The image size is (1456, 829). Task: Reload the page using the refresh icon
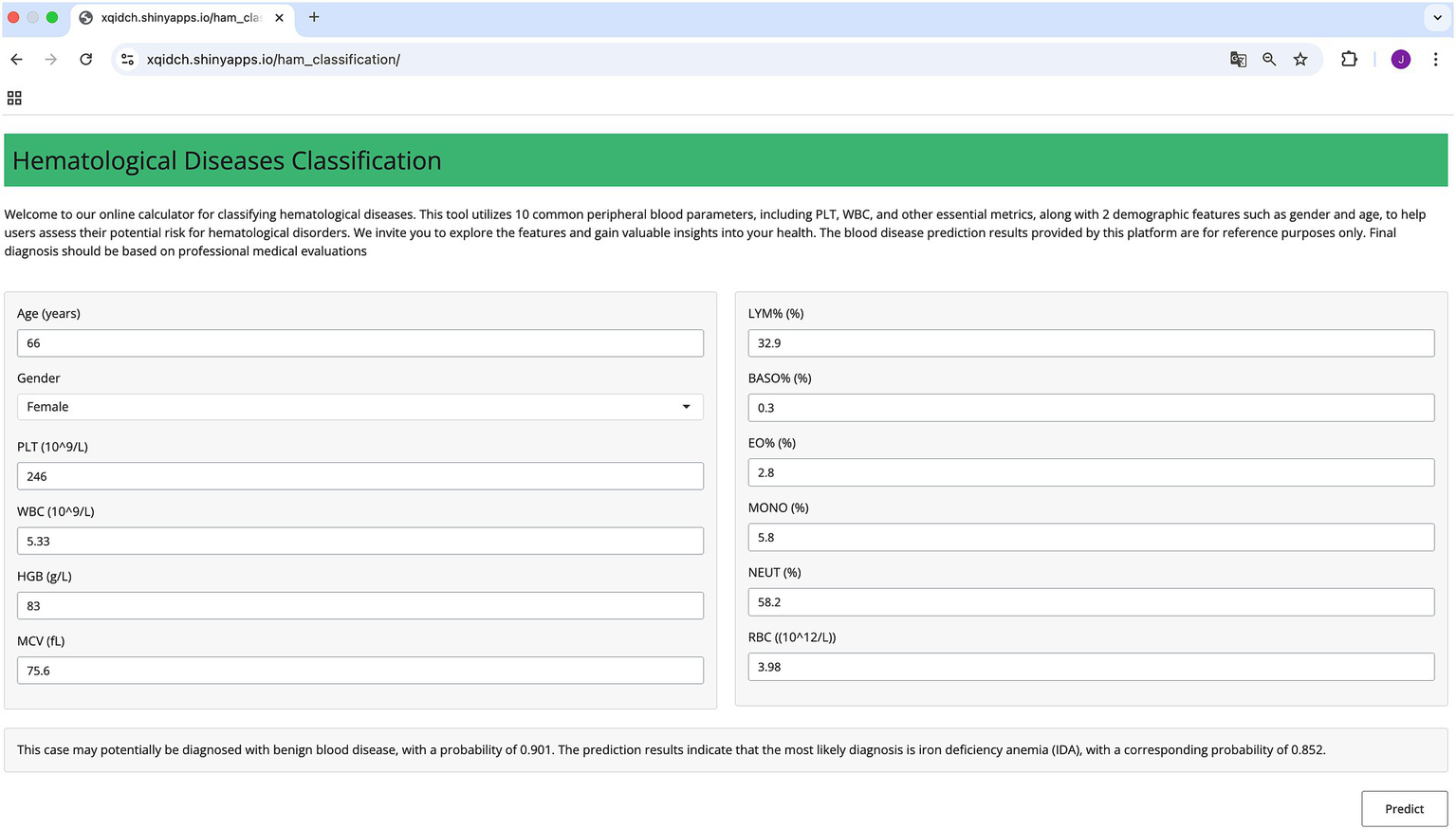point(85,59)
